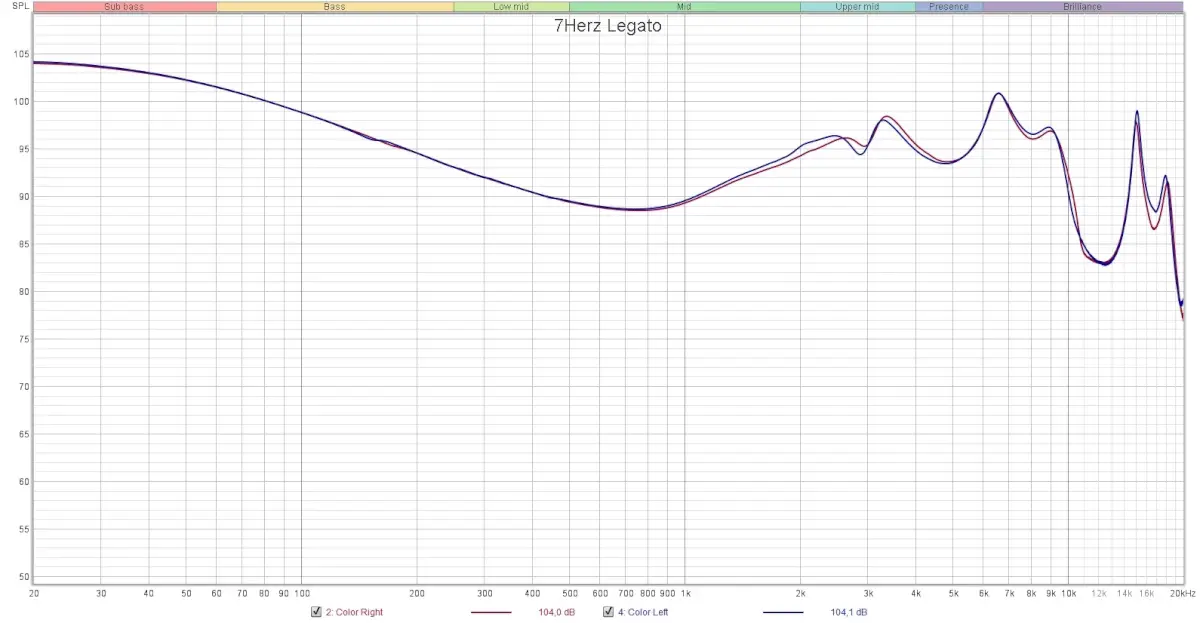Screen dimensions: 1200x623
Task: Click the 'Mid' frequency band label
Action: click(684, 7)
